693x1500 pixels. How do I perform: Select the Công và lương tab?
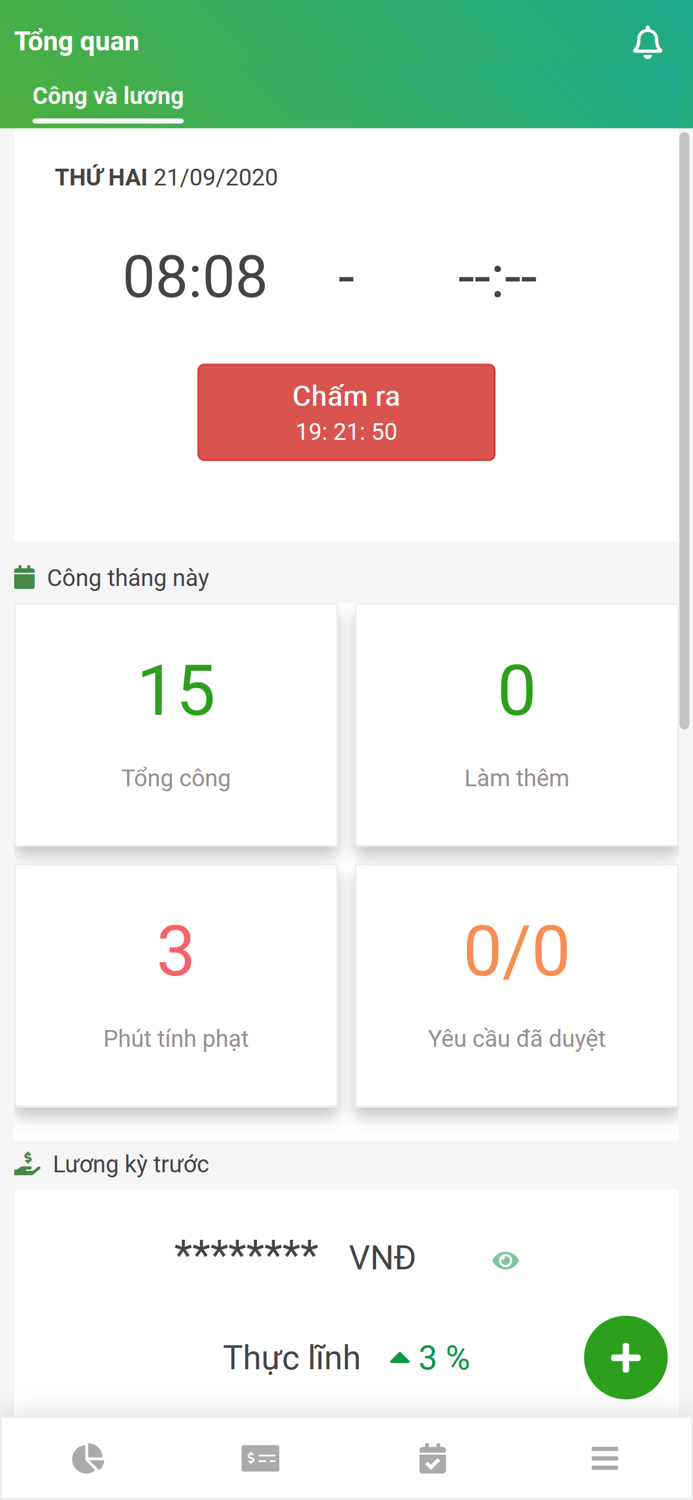tap(108, 97)
